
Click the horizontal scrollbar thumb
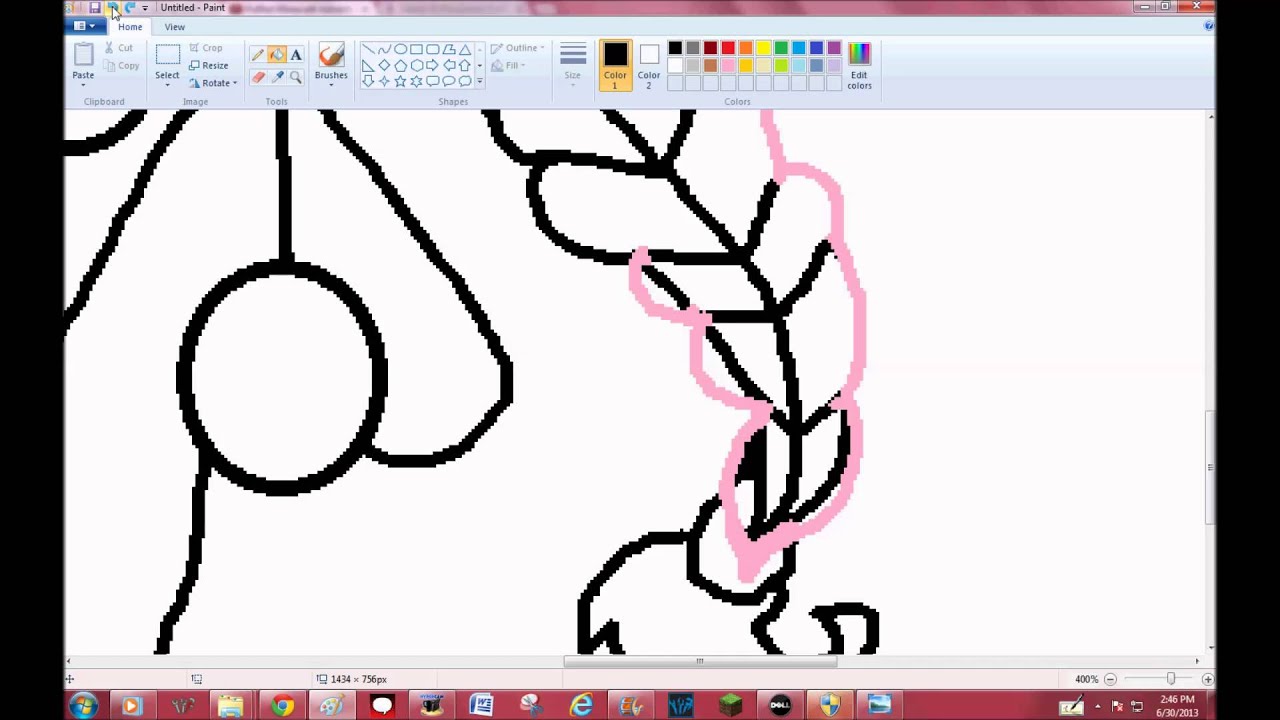pos(700,661)
